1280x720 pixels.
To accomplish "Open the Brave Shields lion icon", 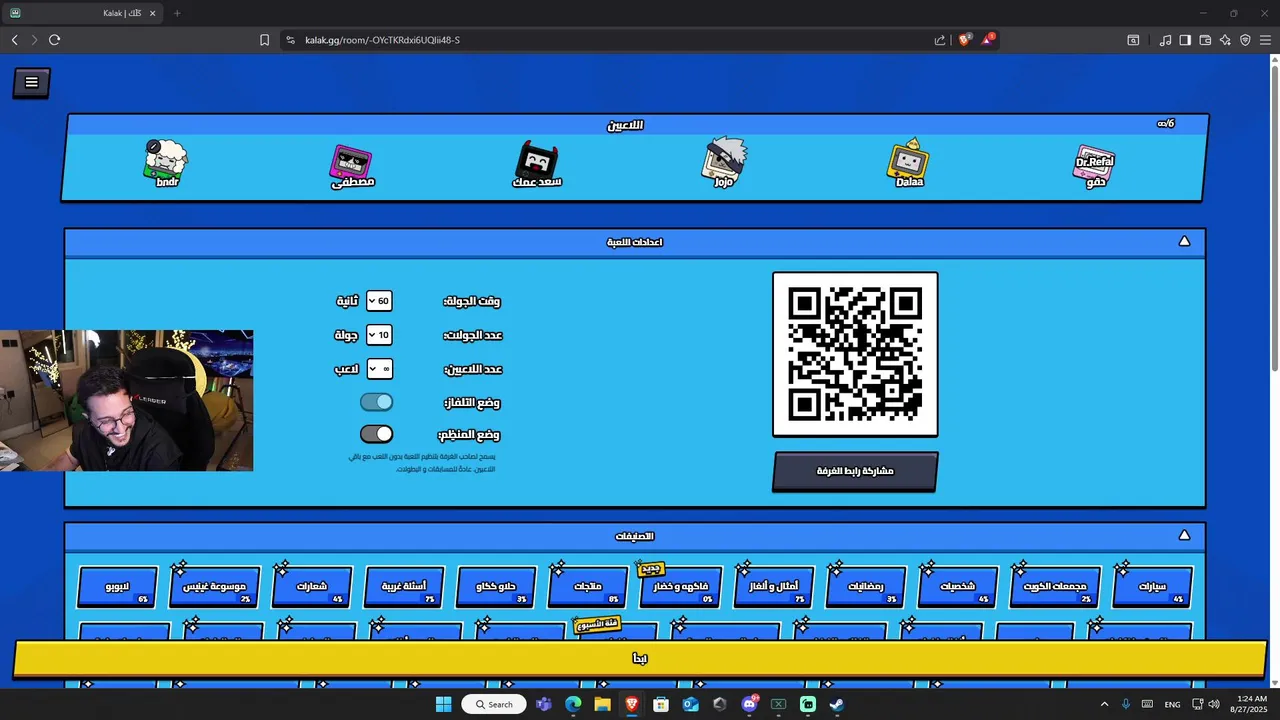I will coord(964,40).
